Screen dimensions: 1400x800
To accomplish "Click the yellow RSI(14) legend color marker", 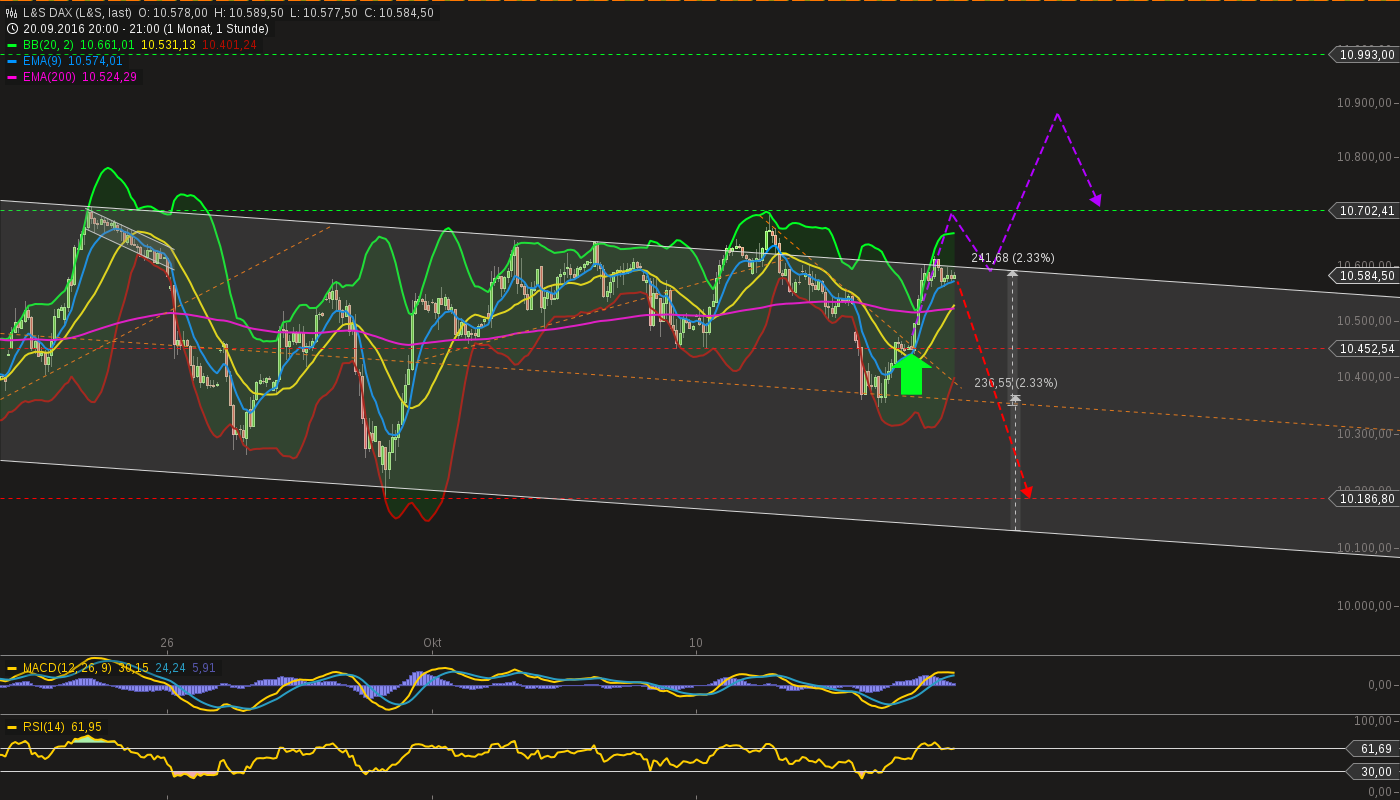I will [x=12, y=727].
